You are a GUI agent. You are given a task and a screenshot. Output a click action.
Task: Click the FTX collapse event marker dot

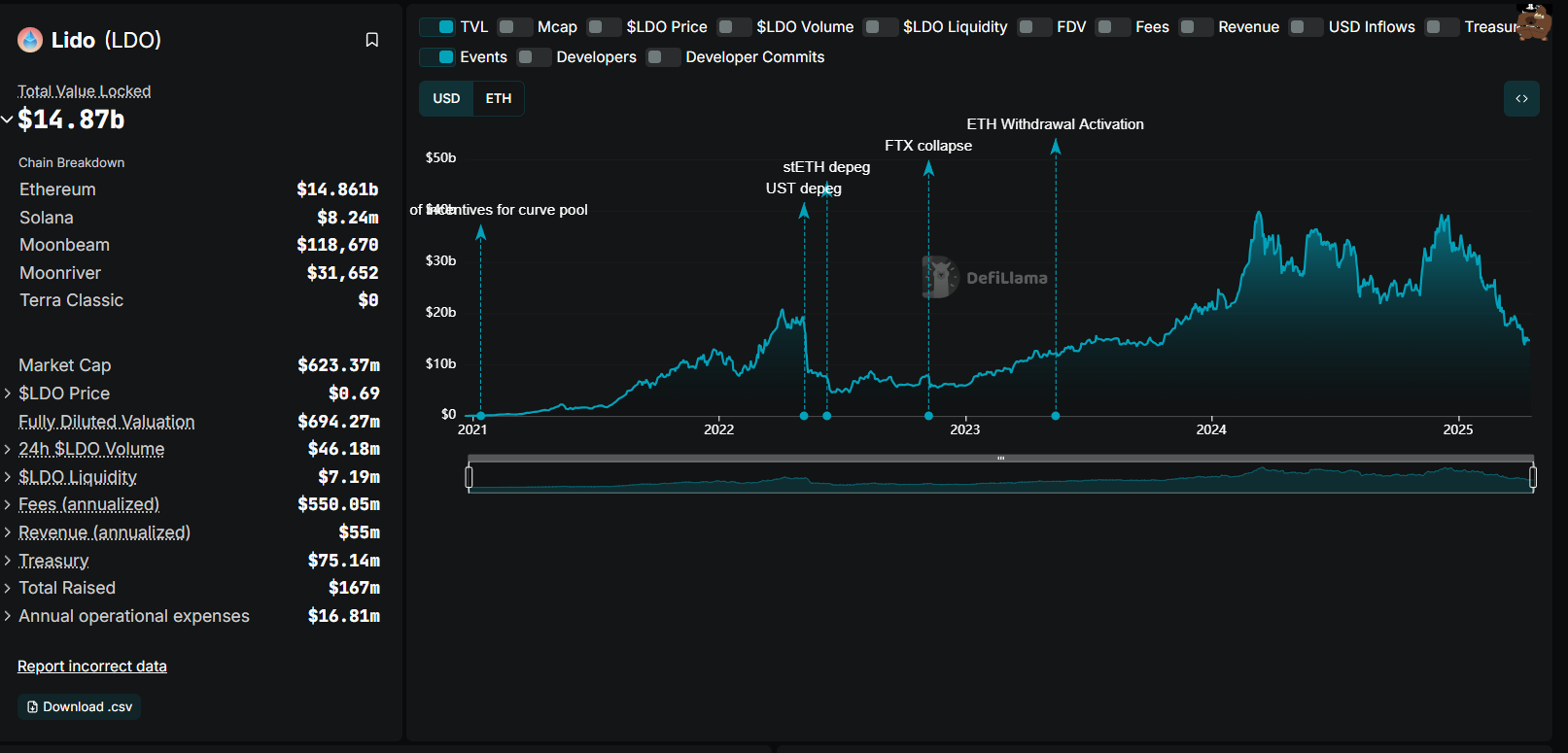(928, 416)
